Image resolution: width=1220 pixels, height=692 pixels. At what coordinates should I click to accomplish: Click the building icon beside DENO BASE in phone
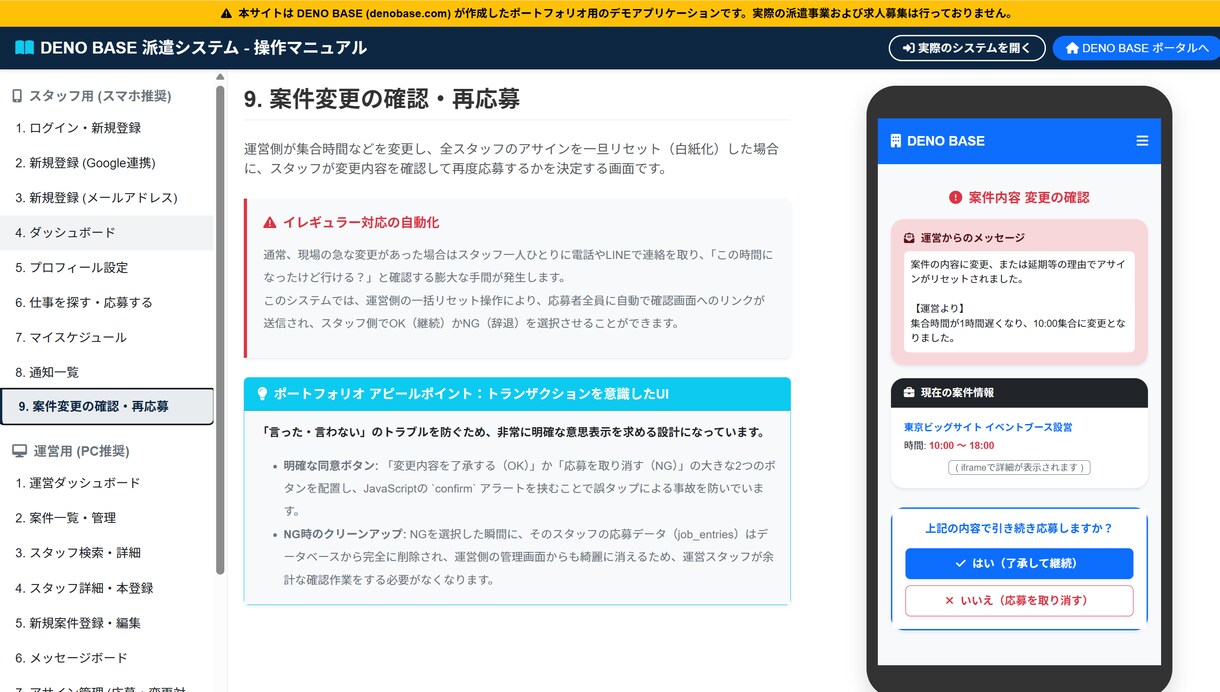pos(896,141)
